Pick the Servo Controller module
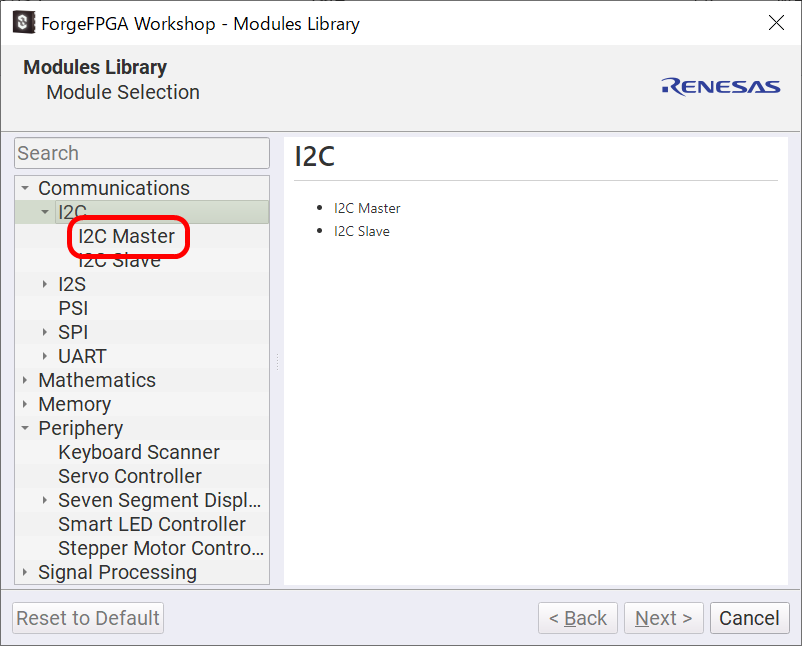 (x=130, y=476)
